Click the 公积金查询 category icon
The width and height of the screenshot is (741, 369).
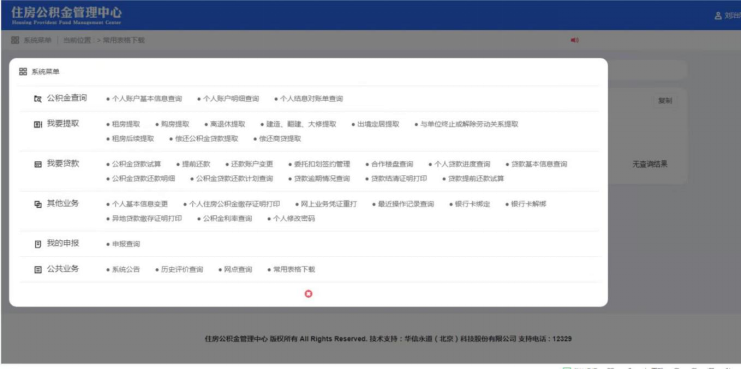(38, 99)
